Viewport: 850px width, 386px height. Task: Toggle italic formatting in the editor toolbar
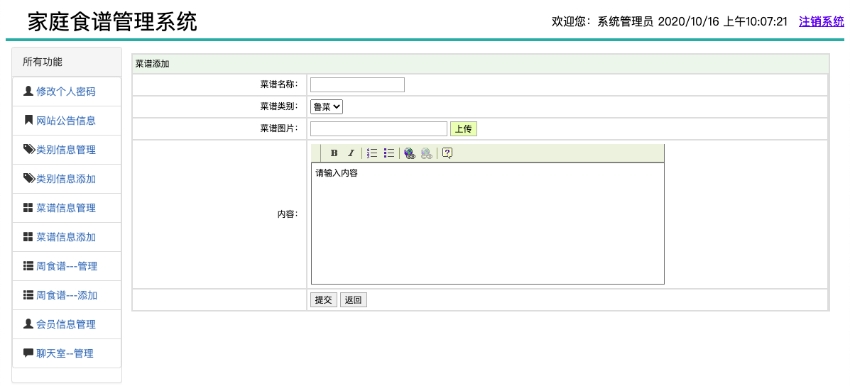(x=351, y=153)
